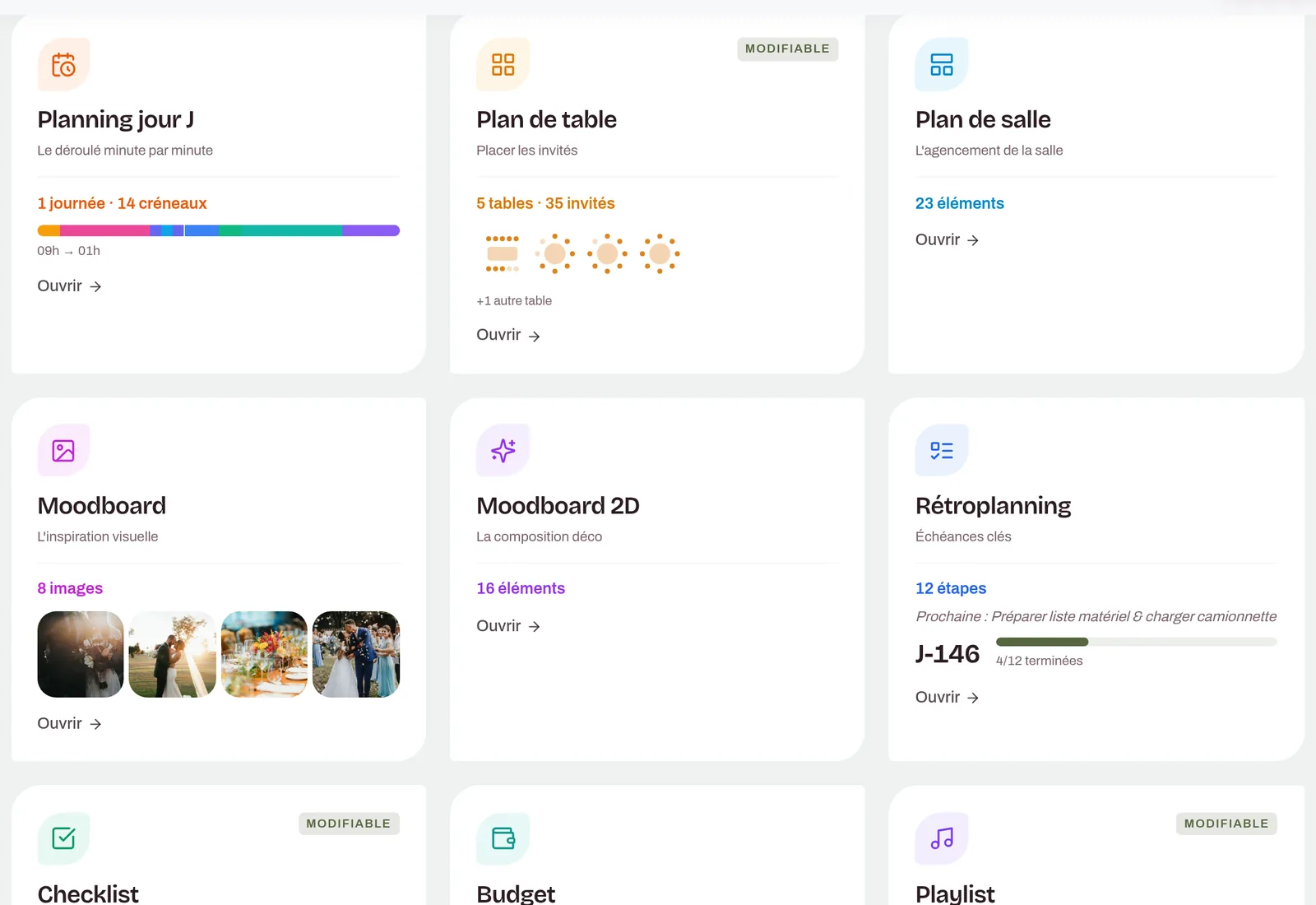The width and height of the screenshot is (1316, 905).
Task: Click the Checklist checkbox icon
Action: [x=63, y=838]
